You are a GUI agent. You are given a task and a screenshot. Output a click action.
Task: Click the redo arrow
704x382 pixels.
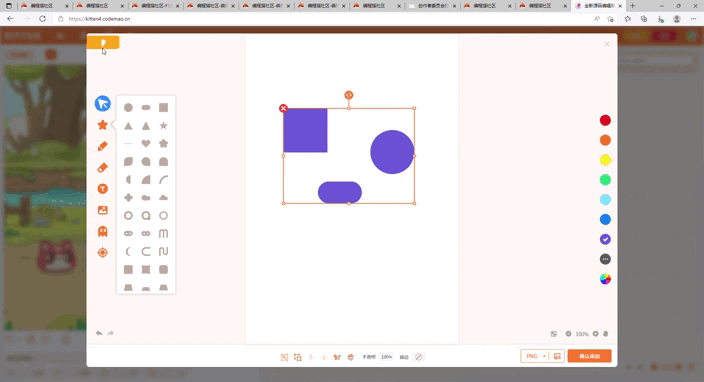[111, 333]
